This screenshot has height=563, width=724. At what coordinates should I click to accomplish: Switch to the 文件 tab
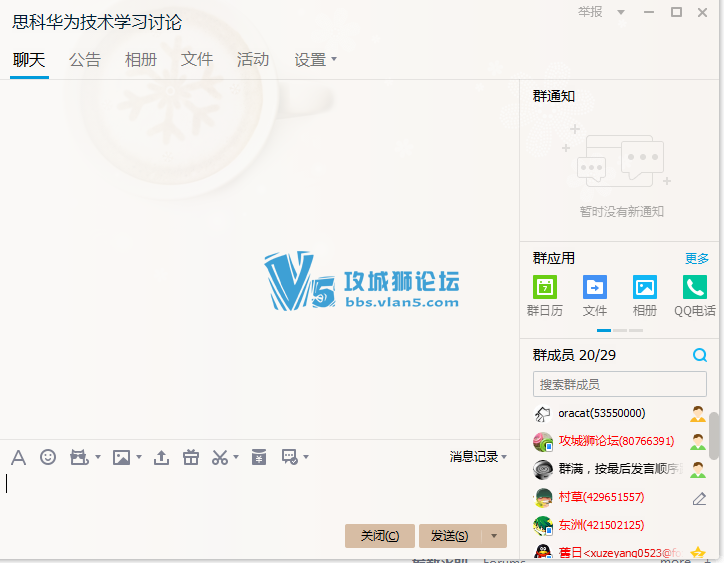(197, 60)
